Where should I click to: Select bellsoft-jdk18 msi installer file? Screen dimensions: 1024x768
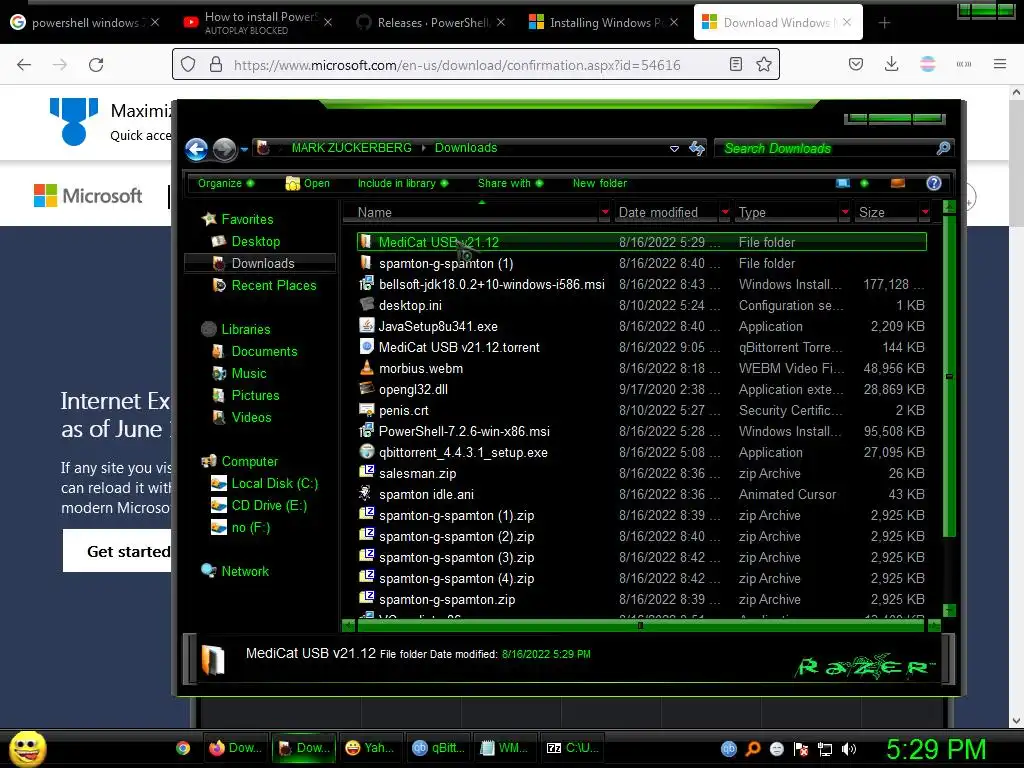[491, 285]
